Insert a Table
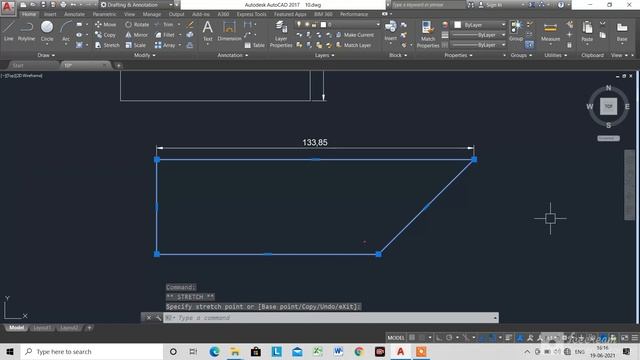The height and width of the screenshot is (360, 640). pyautogui.click(x=254, y=45)
